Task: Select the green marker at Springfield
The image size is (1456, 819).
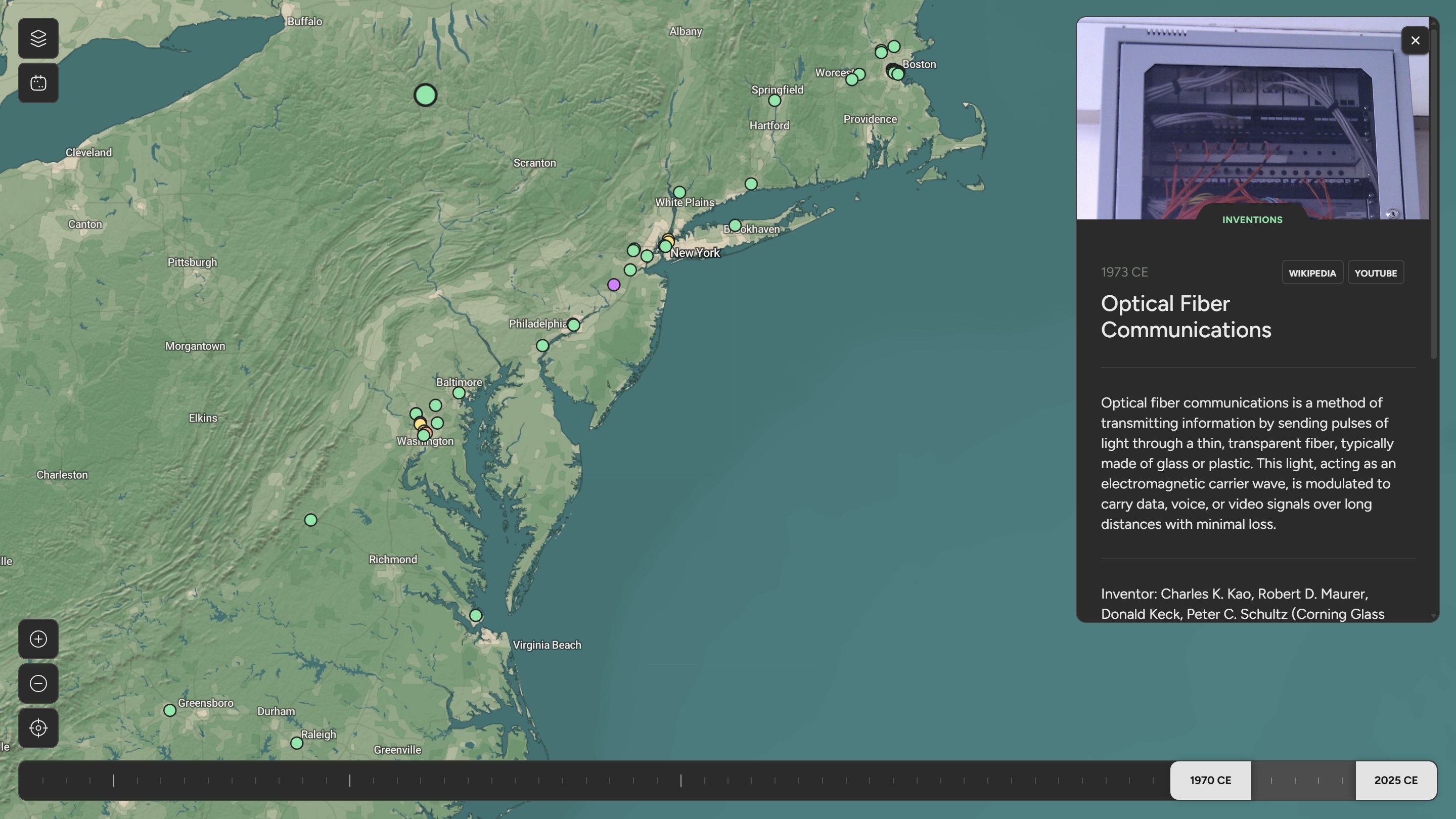Action: 775,101
